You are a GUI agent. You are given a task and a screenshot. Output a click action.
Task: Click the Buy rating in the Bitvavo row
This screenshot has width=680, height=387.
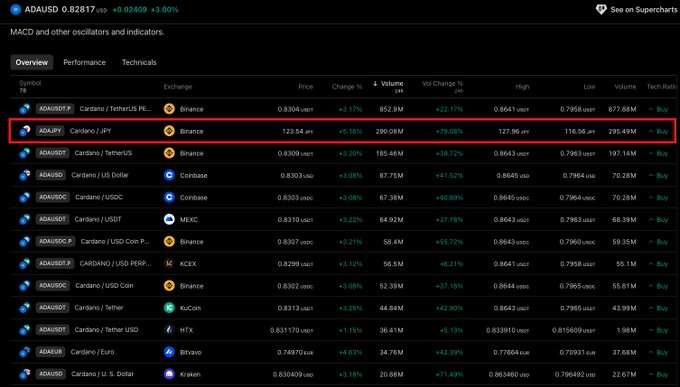(x=658, y=352)
